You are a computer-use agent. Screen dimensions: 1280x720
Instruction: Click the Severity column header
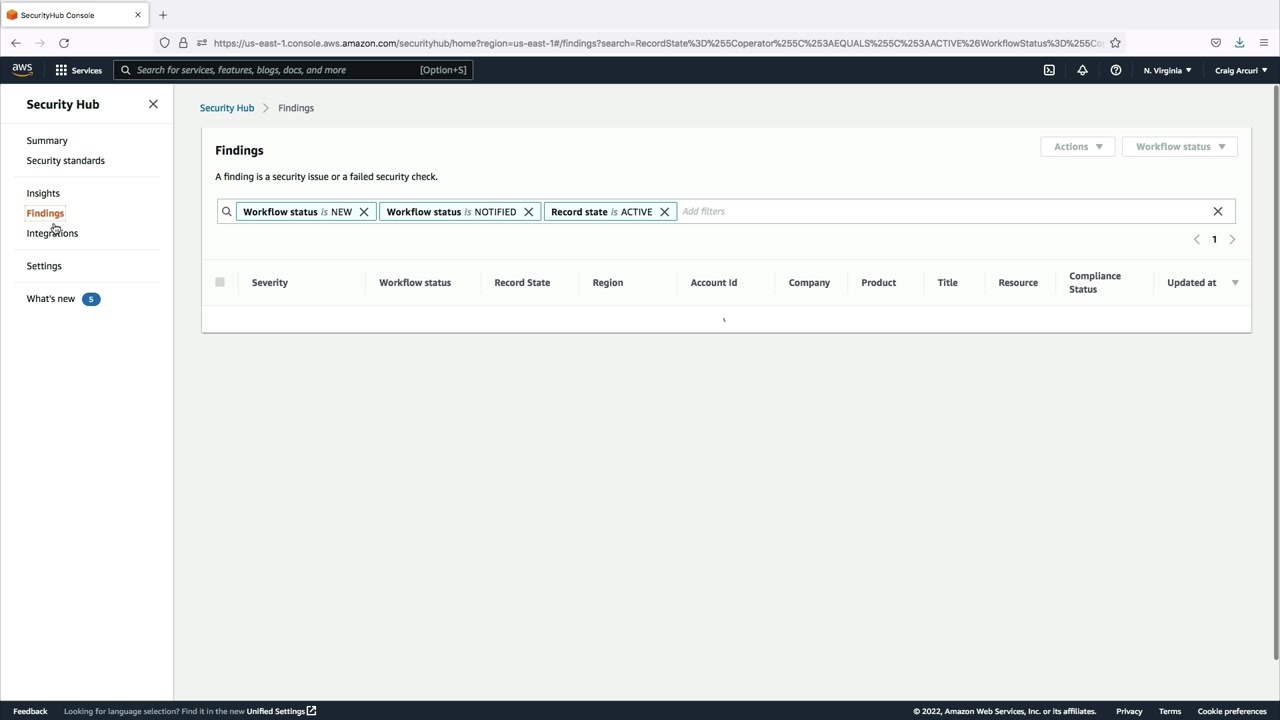tap(270, 283)
